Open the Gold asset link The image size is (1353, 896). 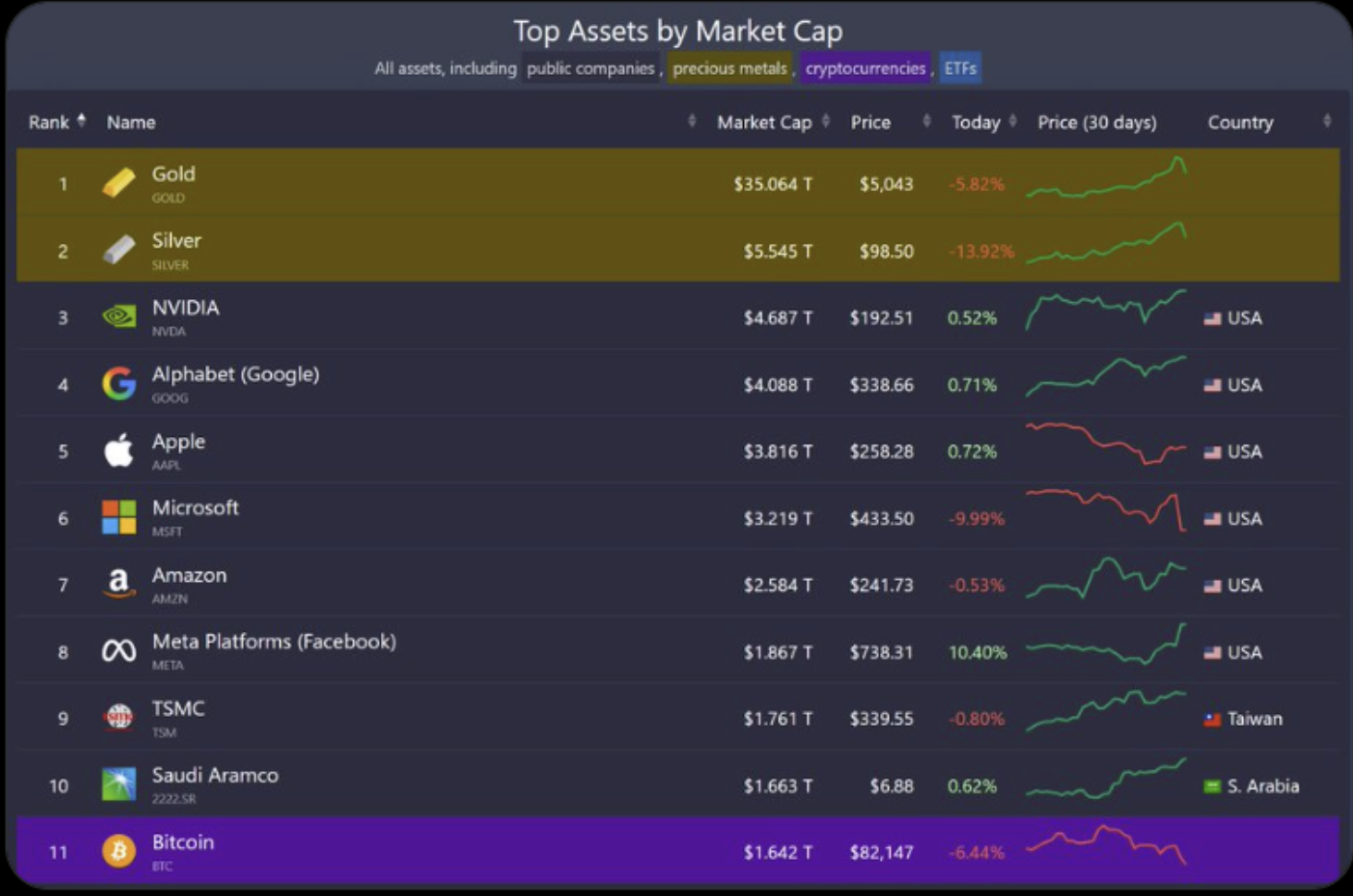pyautogui.click(x=173, y=174)
